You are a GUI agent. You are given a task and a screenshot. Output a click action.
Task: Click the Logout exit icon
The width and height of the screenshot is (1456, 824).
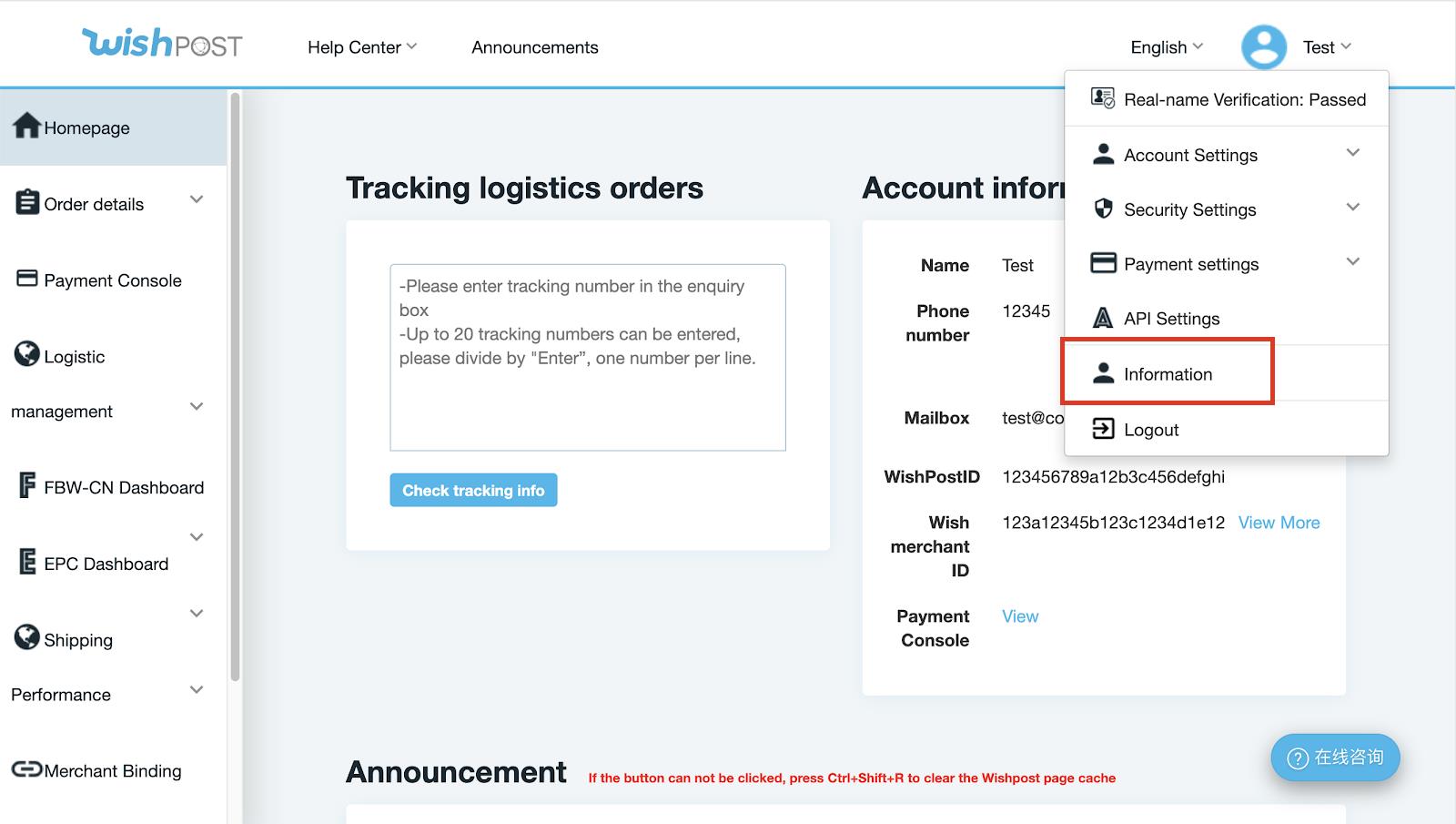pos(1103,429)
